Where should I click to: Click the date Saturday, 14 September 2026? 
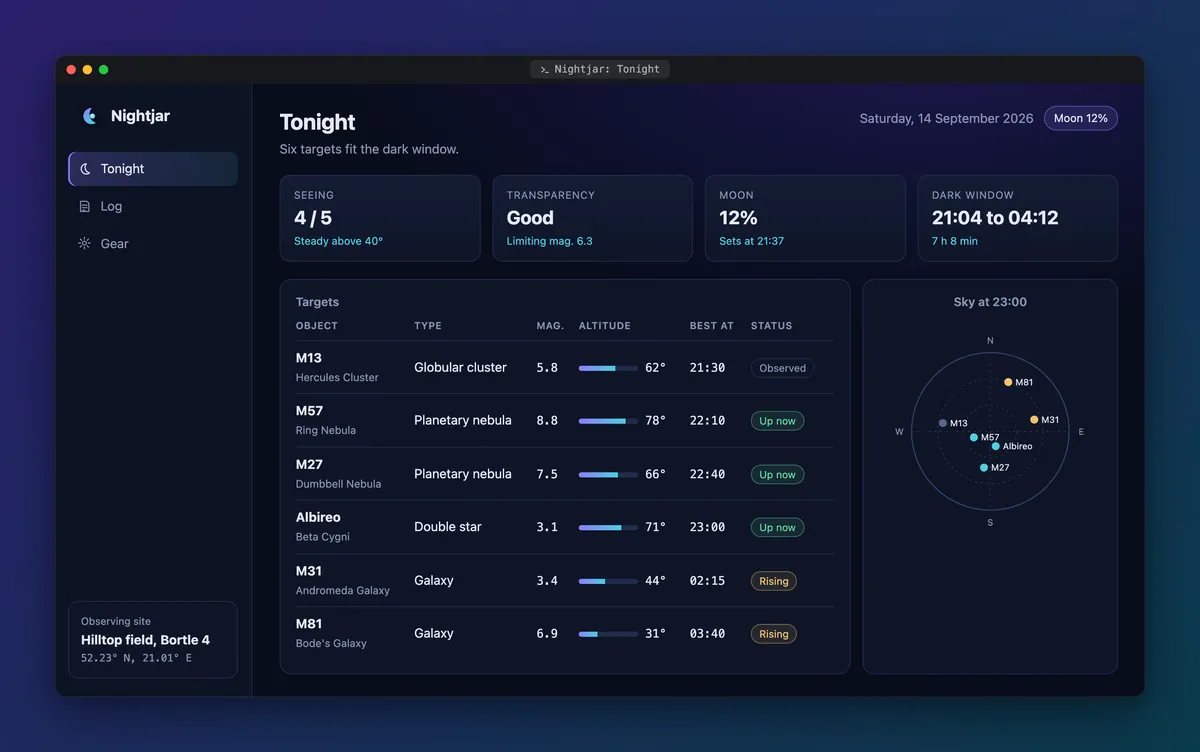pos(946,118)
